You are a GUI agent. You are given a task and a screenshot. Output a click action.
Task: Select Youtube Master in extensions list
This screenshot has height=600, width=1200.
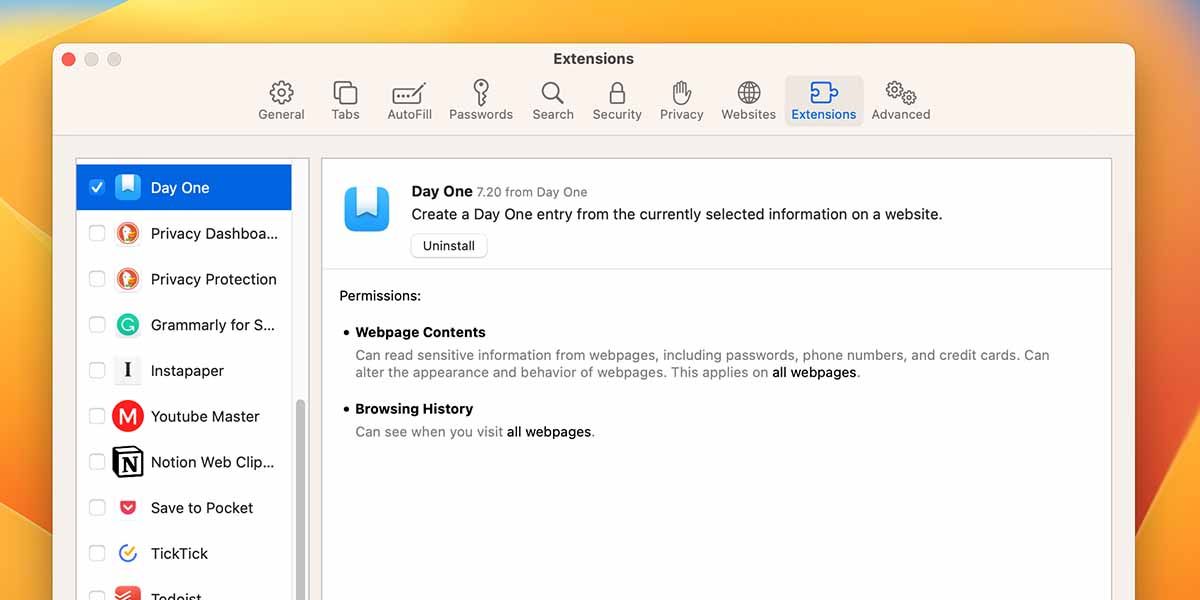click(x=205, y=416)
